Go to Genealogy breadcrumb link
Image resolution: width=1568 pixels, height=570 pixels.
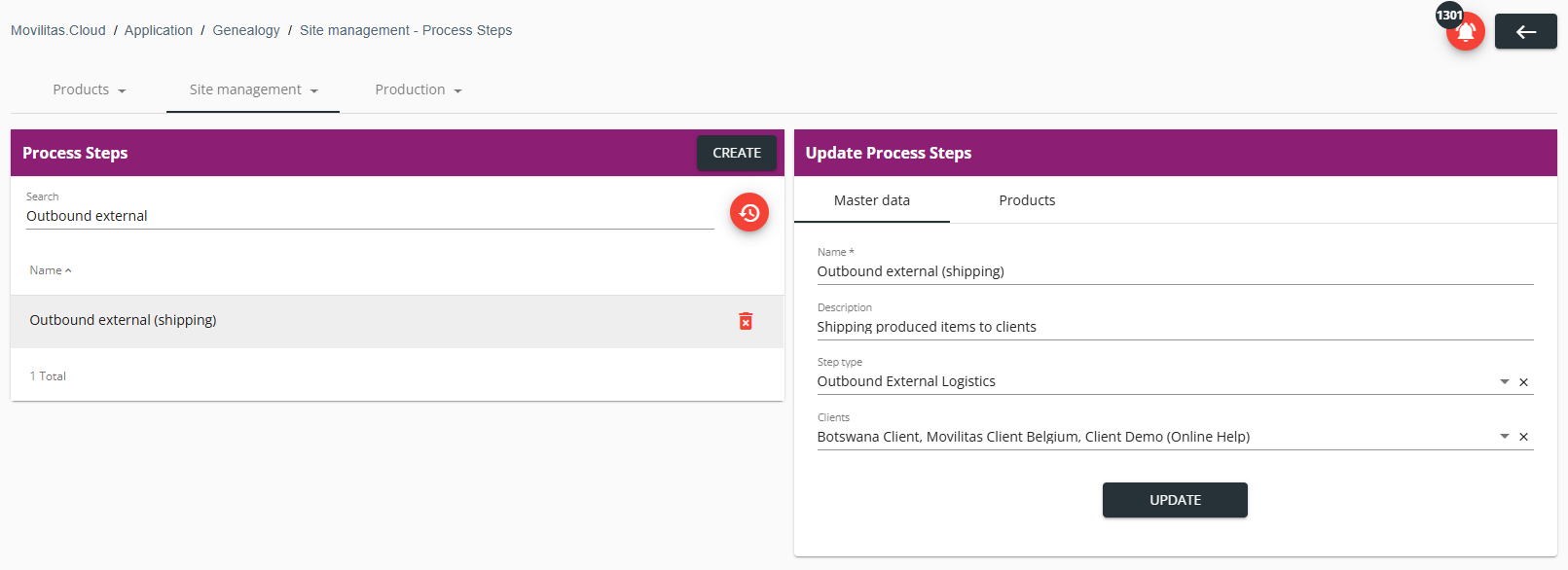click(x=246, y=30)
